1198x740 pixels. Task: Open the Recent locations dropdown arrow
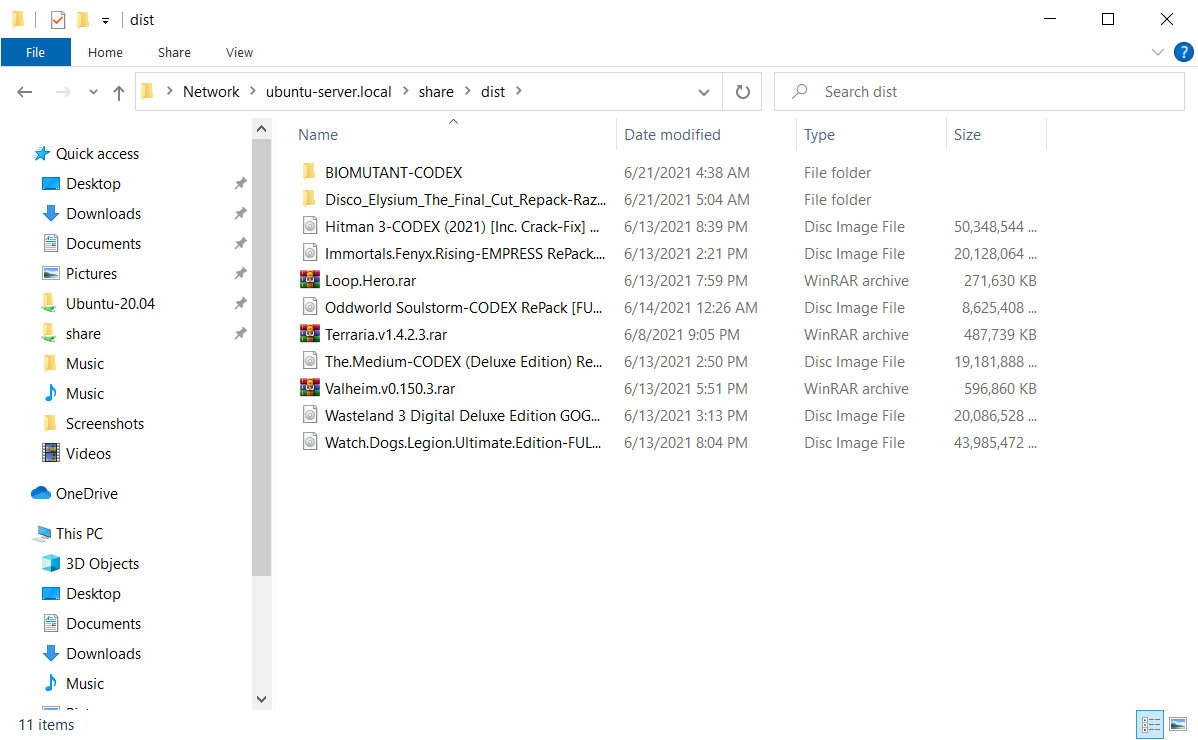tap(93, 92)
